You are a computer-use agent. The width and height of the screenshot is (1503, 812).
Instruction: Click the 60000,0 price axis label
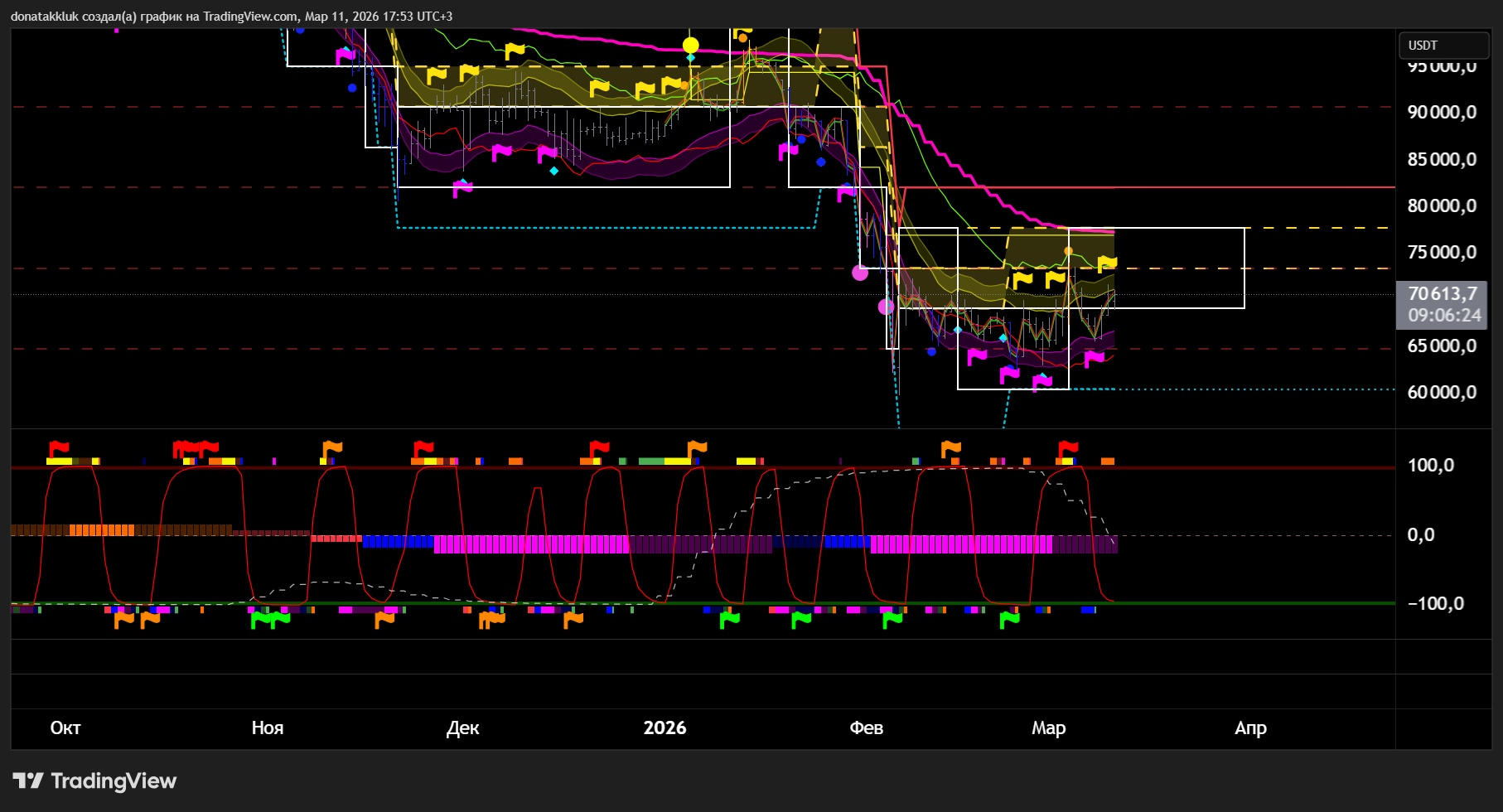point(1442,392)
